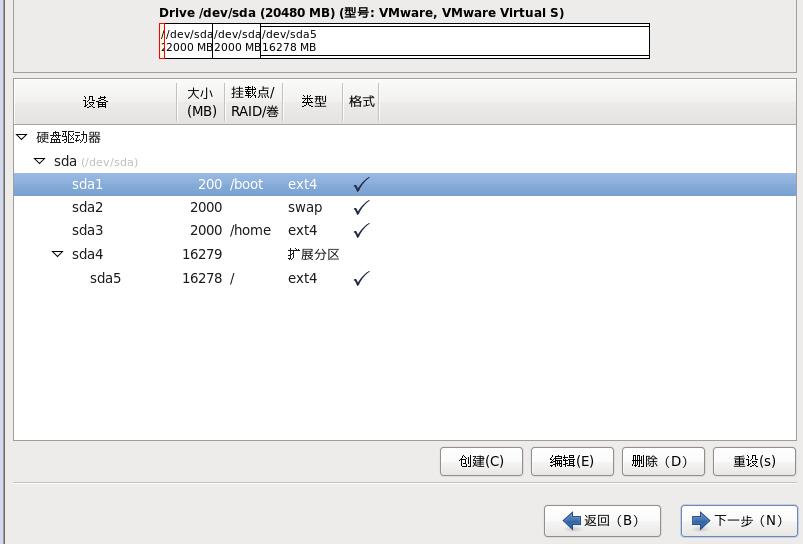Image resolution: width=803 pixels, height=544 pixels.
Task: Sort by 类型 column header
Action: [313, 102]
